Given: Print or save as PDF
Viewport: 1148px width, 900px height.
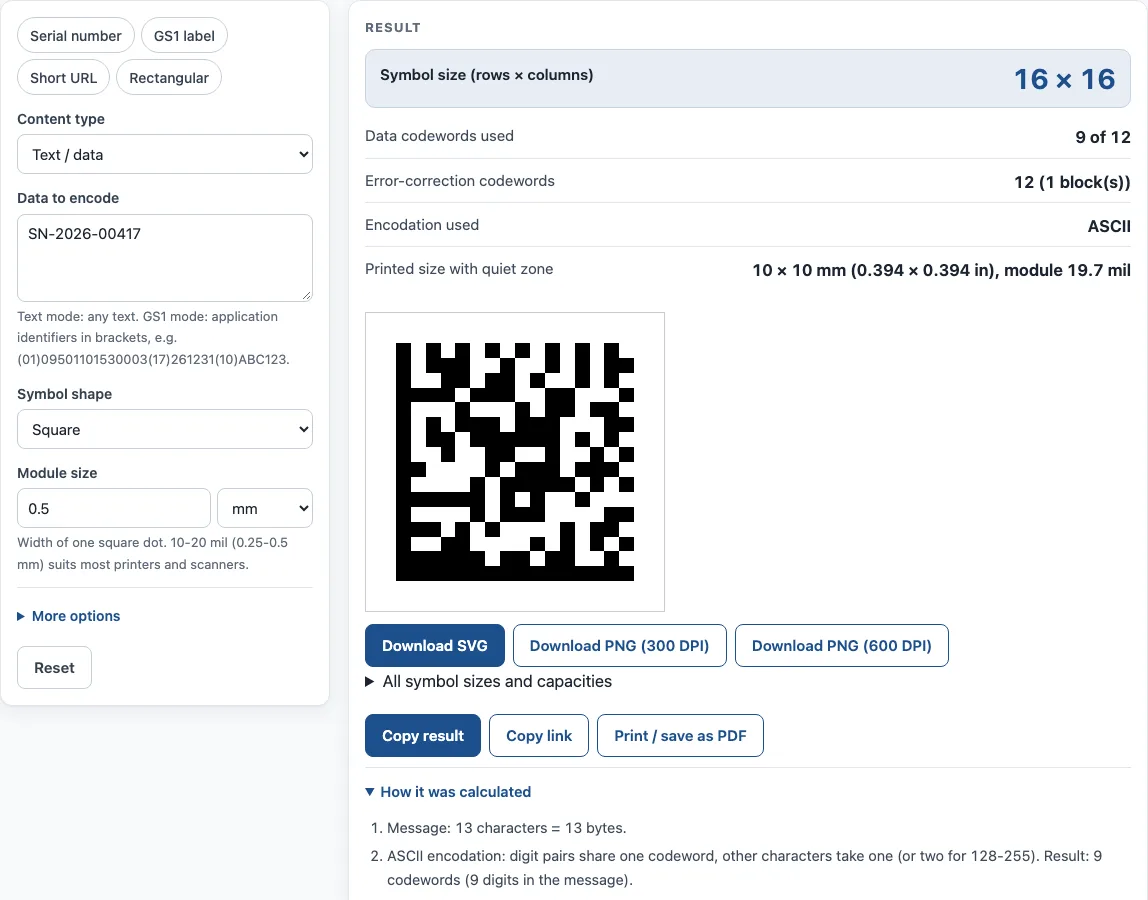Looking at the screenshot, I should [x=680, y=736].
